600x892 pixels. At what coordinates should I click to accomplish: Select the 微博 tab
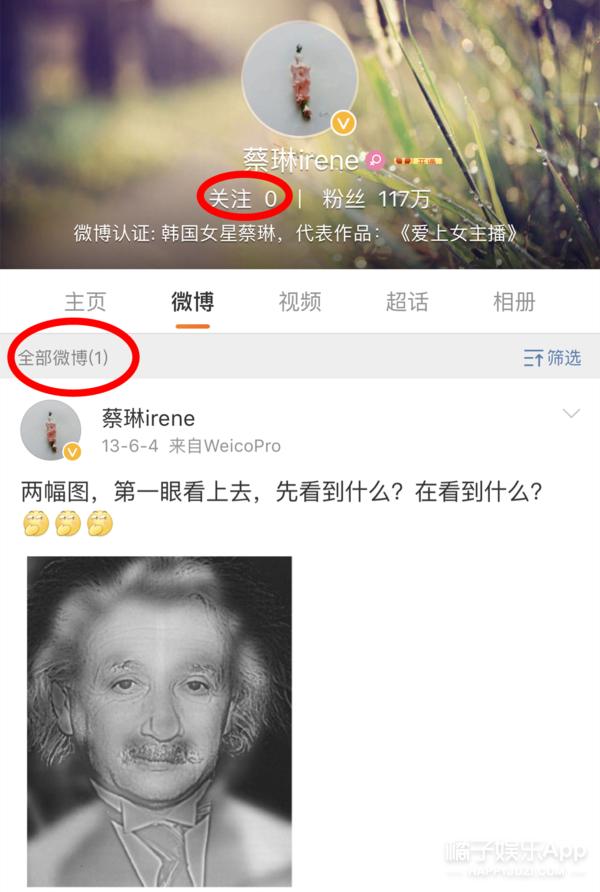click(193, 302)
